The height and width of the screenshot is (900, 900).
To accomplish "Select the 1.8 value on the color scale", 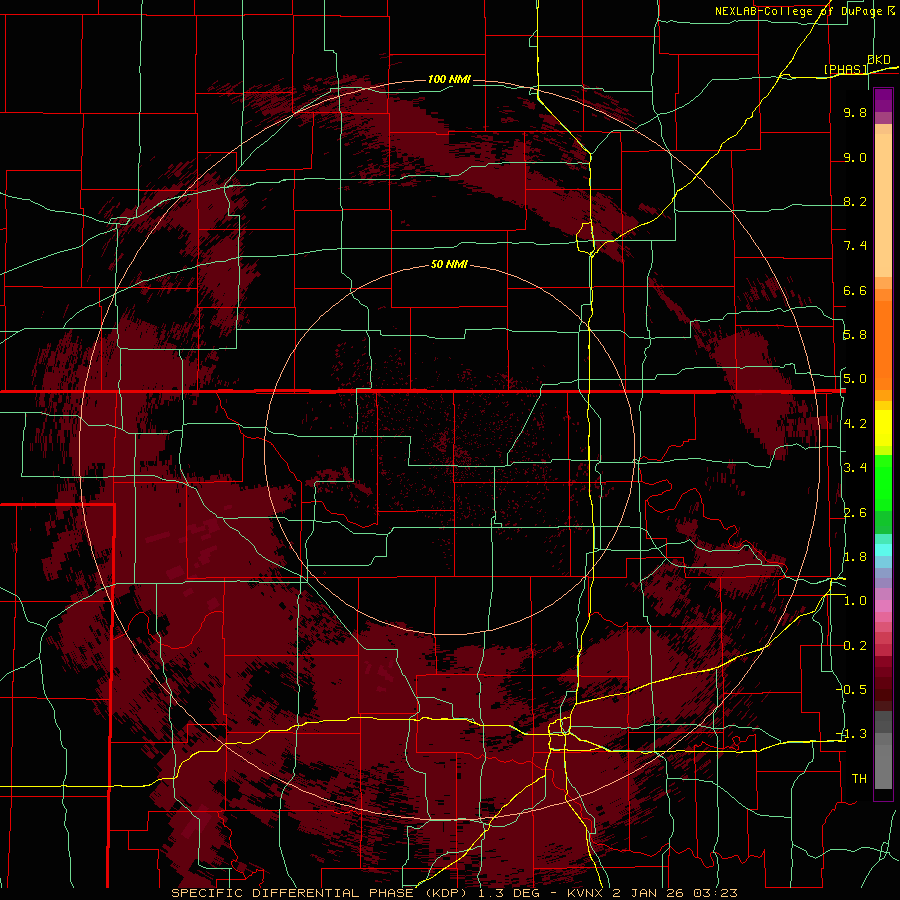I will [855, 557].
